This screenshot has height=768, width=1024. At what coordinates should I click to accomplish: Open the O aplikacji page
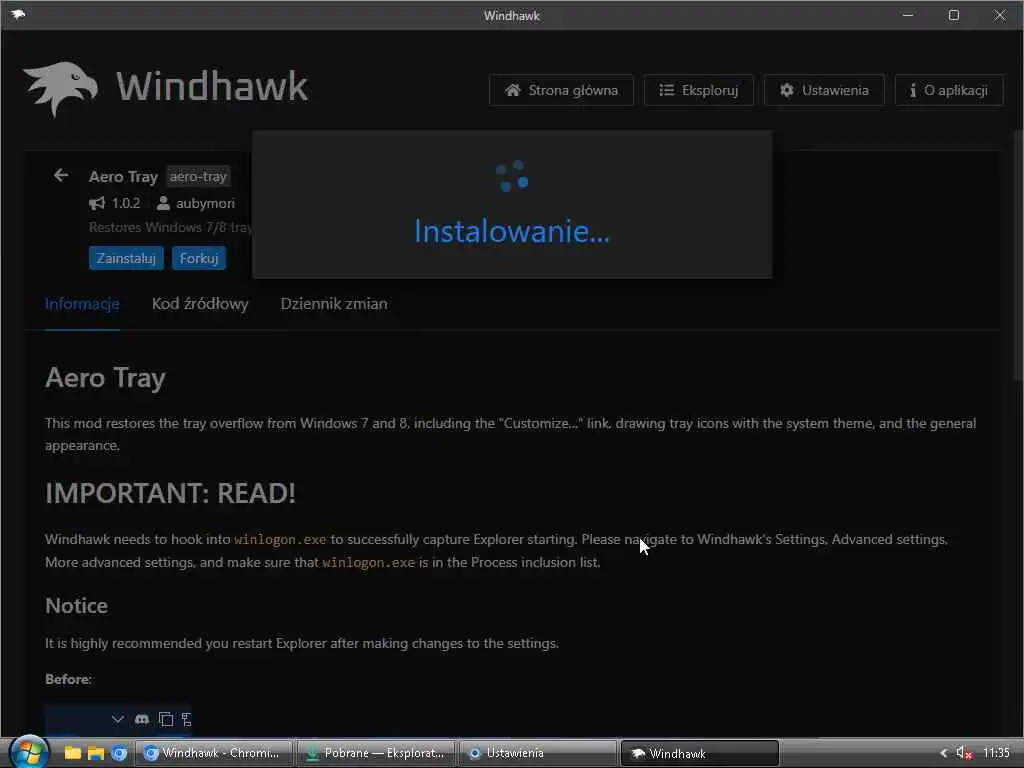coord(949,90)
